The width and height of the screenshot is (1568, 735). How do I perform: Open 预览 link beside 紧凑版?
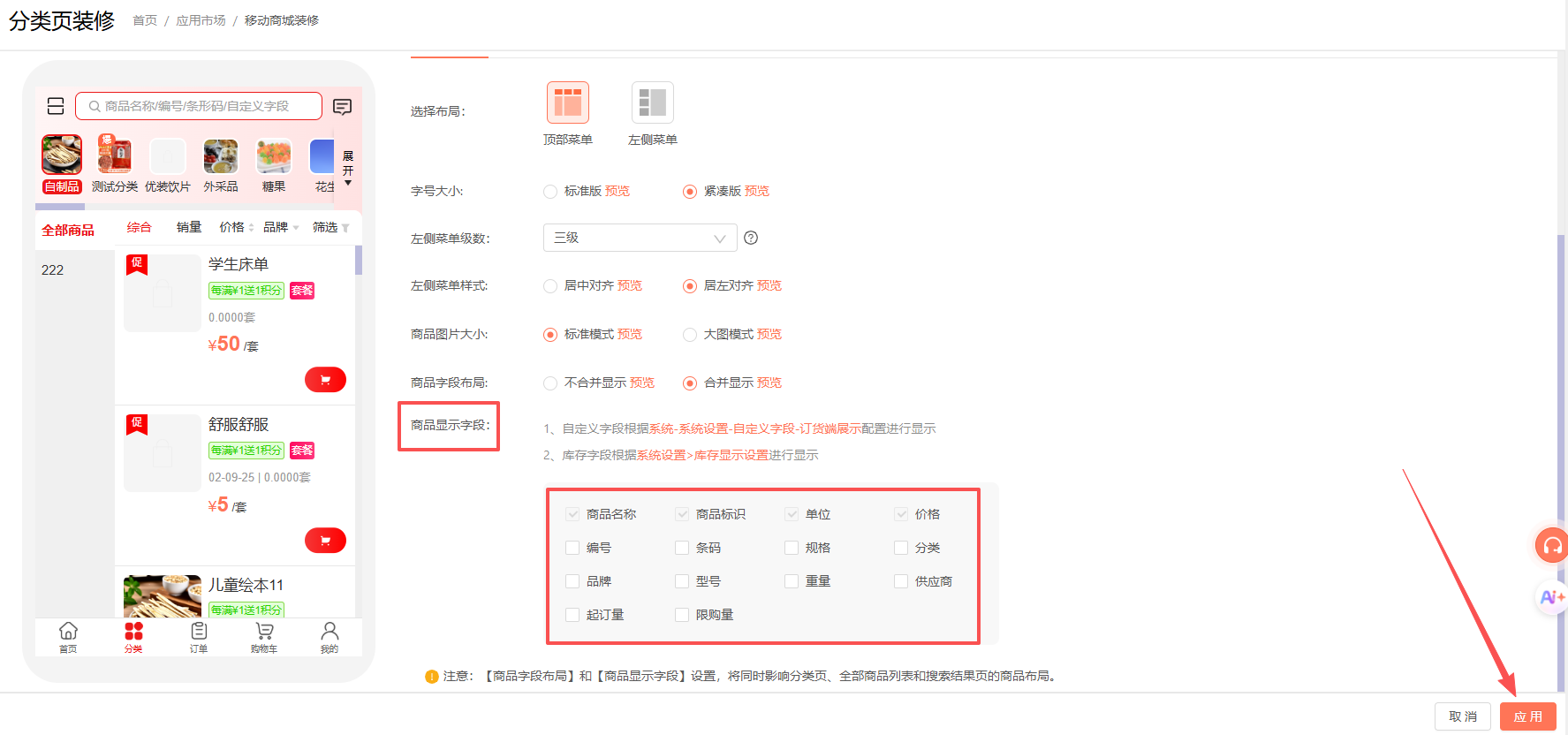(x=757, y=192)
